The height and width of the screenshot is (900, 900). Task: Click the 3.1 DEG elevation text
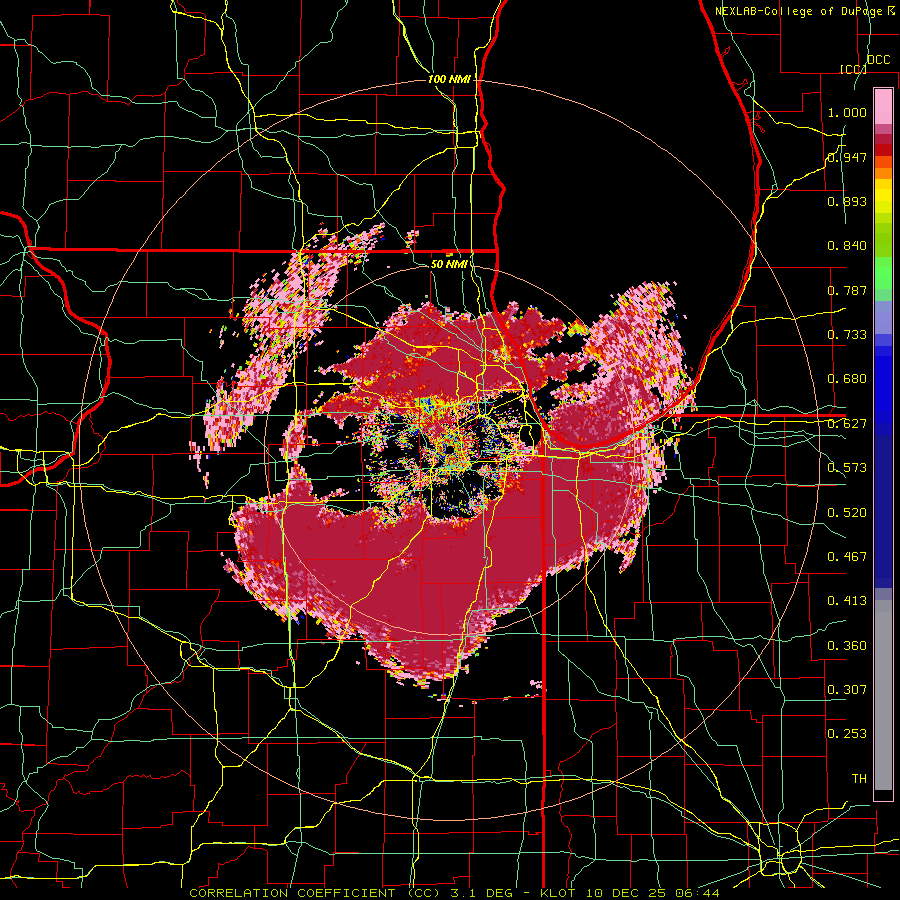point(481,893)
